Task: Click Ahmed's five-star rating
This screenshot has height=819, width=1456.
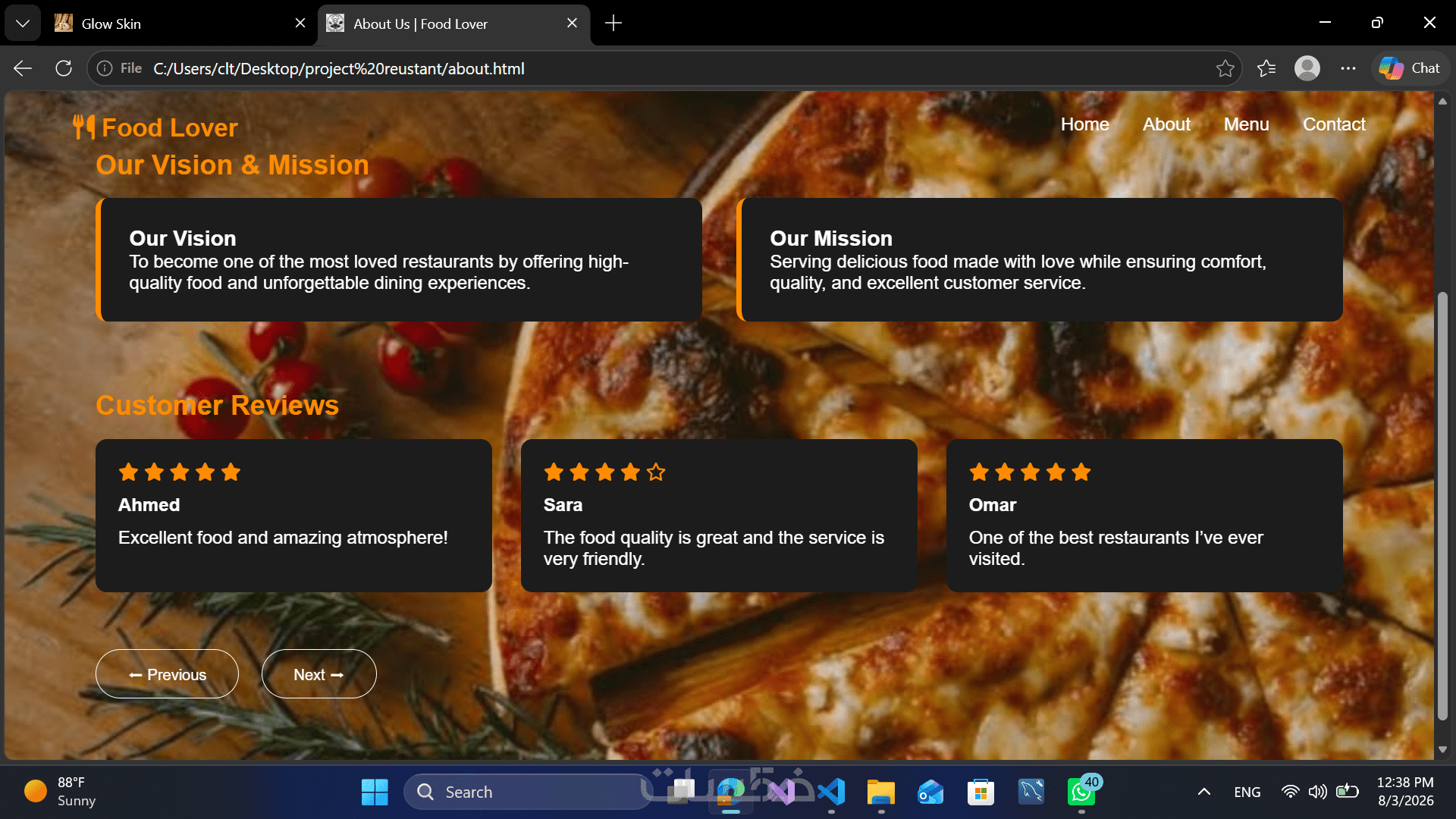Action: tap(180, 472)
